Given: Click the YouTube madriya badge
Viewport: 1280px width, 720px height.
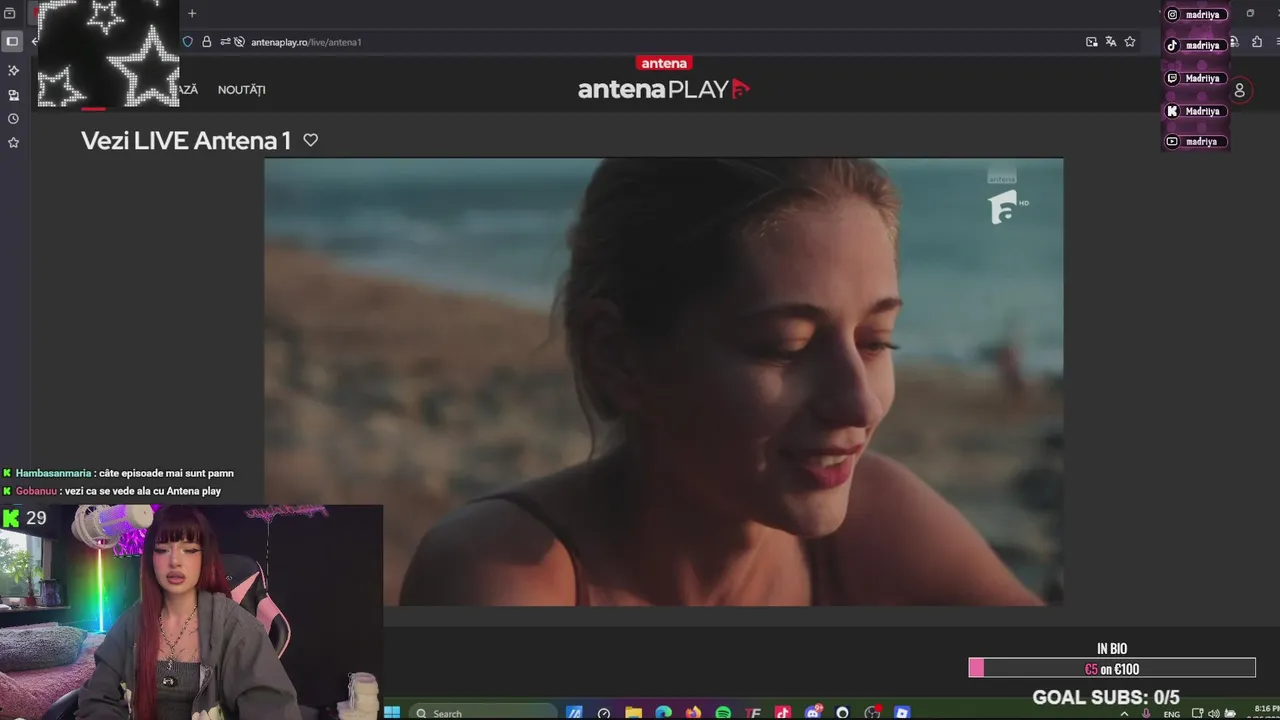Looking at the screenshot, I should pos(1195,142).
